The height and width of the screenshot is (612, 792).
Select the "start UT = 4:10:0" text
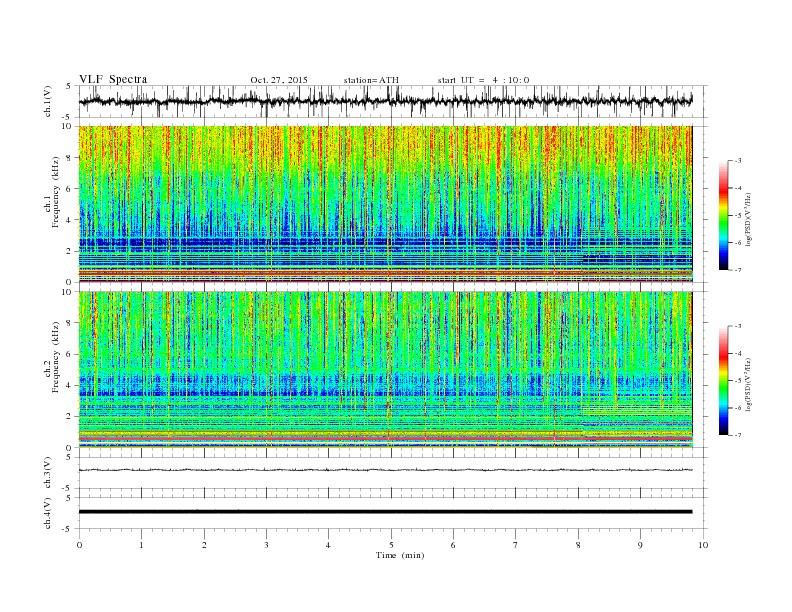click(x=483, y=80)
